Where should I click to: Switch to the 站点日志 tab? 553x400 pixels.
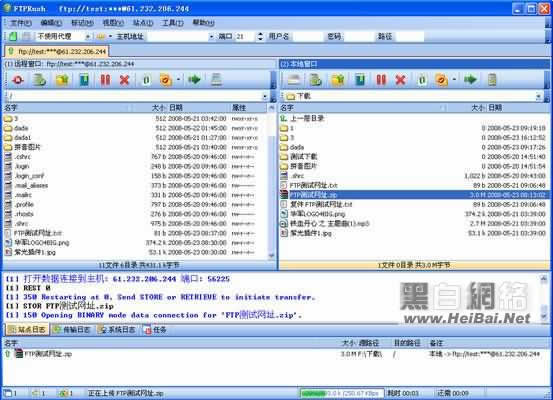coord(28,330)
